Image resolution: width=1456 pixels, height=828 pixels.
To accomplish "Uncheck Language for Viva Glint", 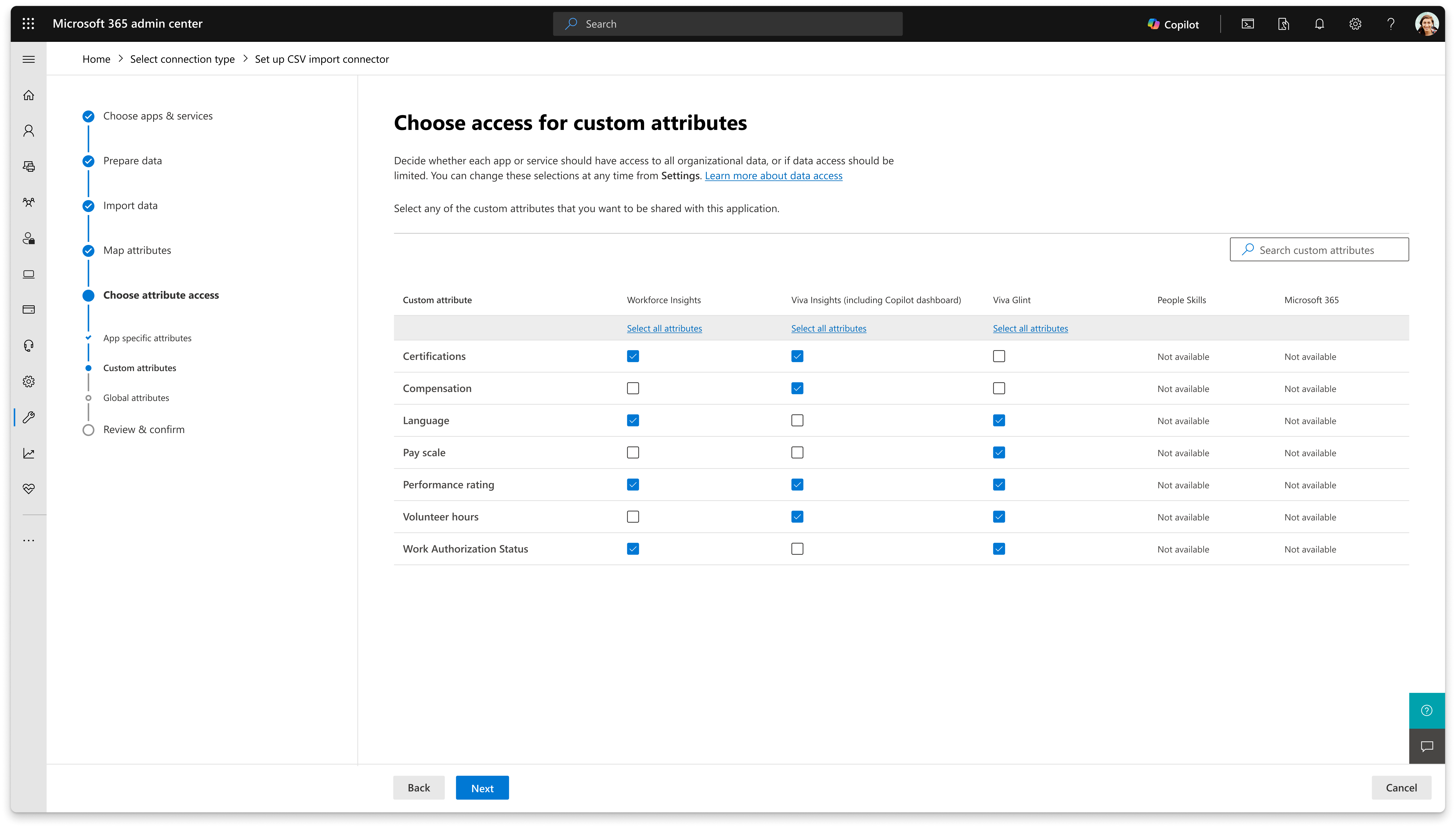I will coord(999,420).
